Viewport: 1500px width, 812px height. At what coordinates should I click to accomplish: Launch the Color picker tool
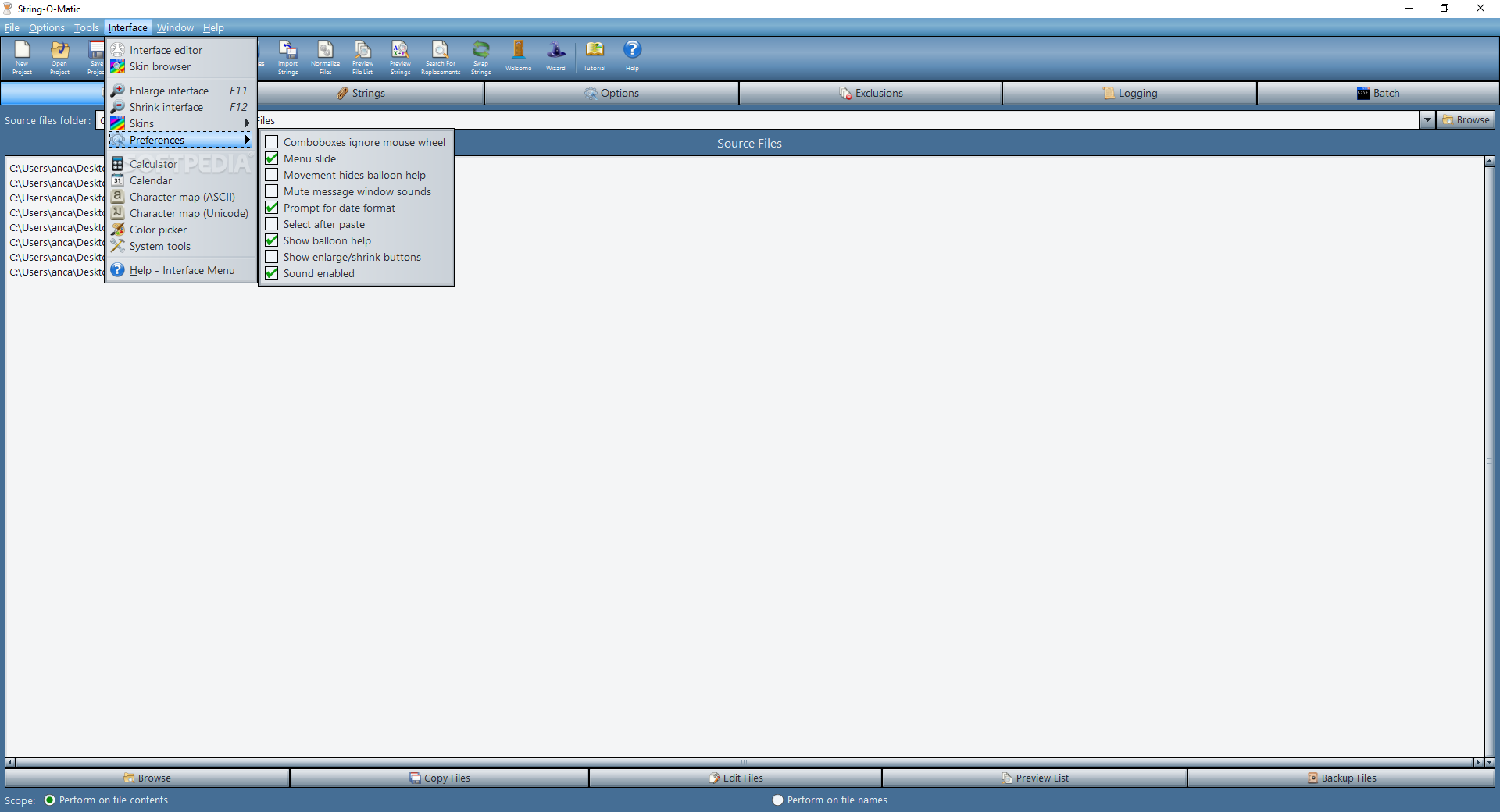(181, 230)
